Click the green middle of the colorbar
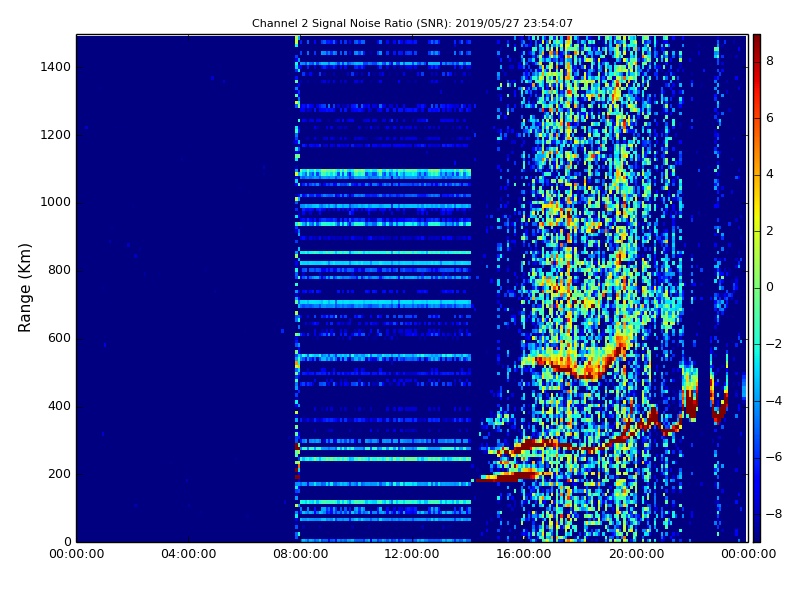This screenshot has height=600, width=800. tap(757, 288)
